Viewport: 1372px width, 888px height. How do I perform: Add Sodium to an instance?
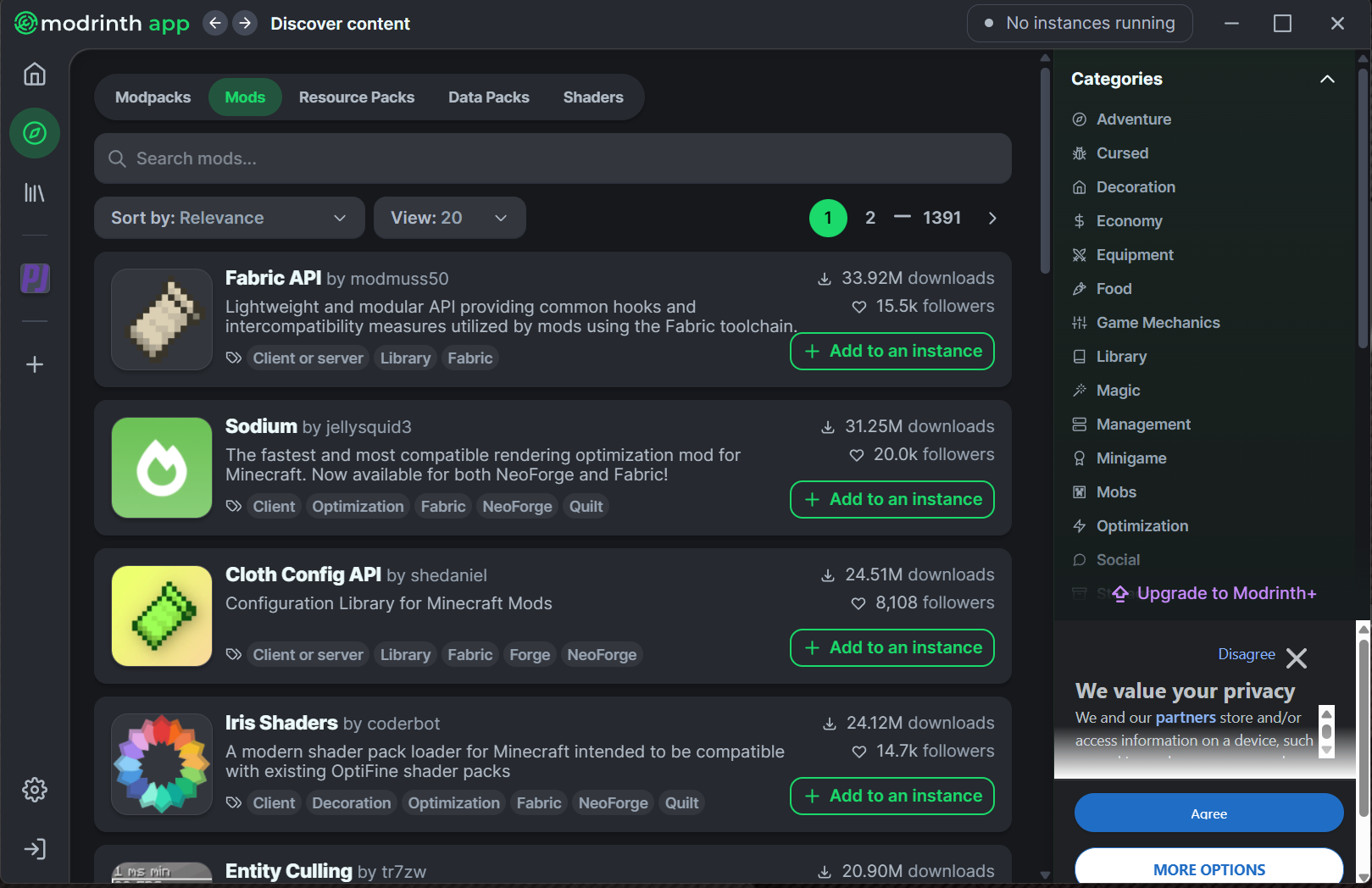(892, 499)
